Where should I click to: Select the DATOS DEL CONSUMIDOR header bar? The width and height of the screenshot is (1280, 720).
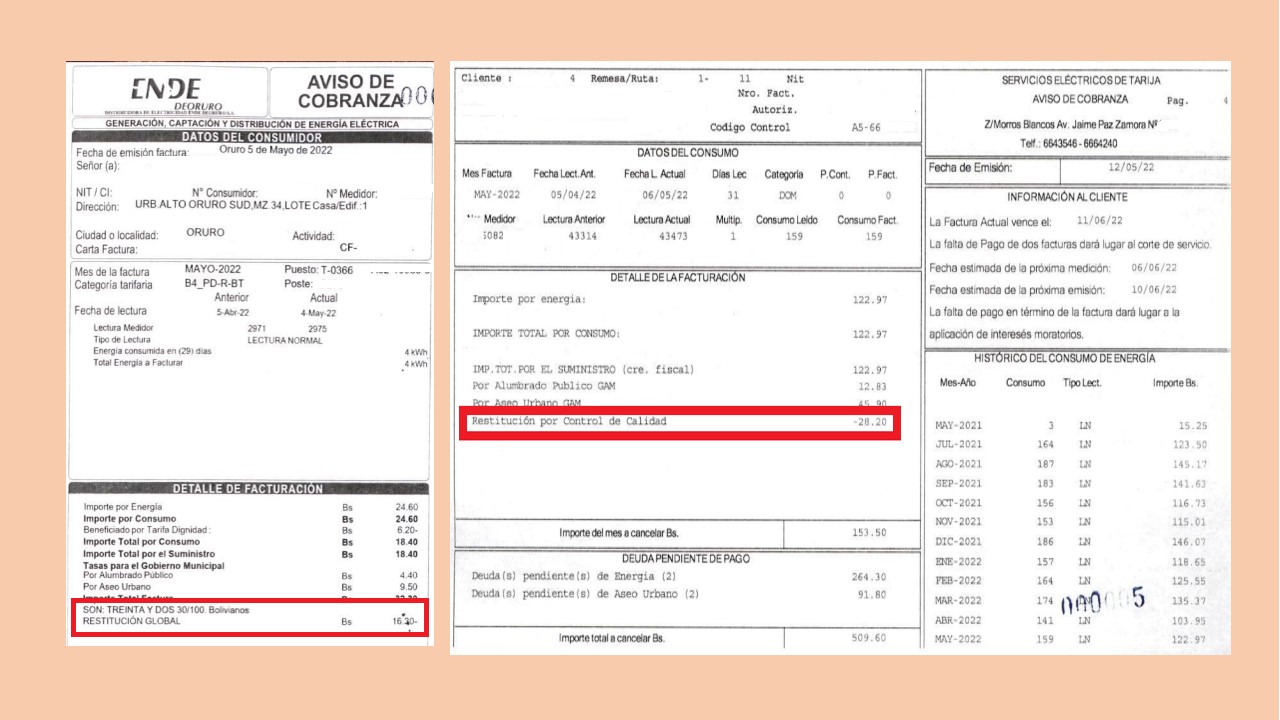point(251,137)
